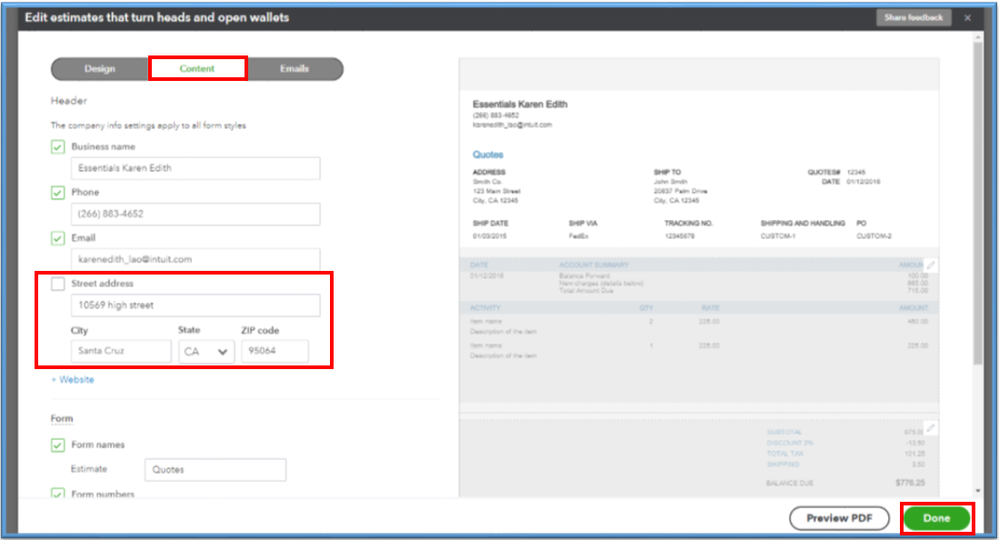Open the Content tab

[198, 69]
